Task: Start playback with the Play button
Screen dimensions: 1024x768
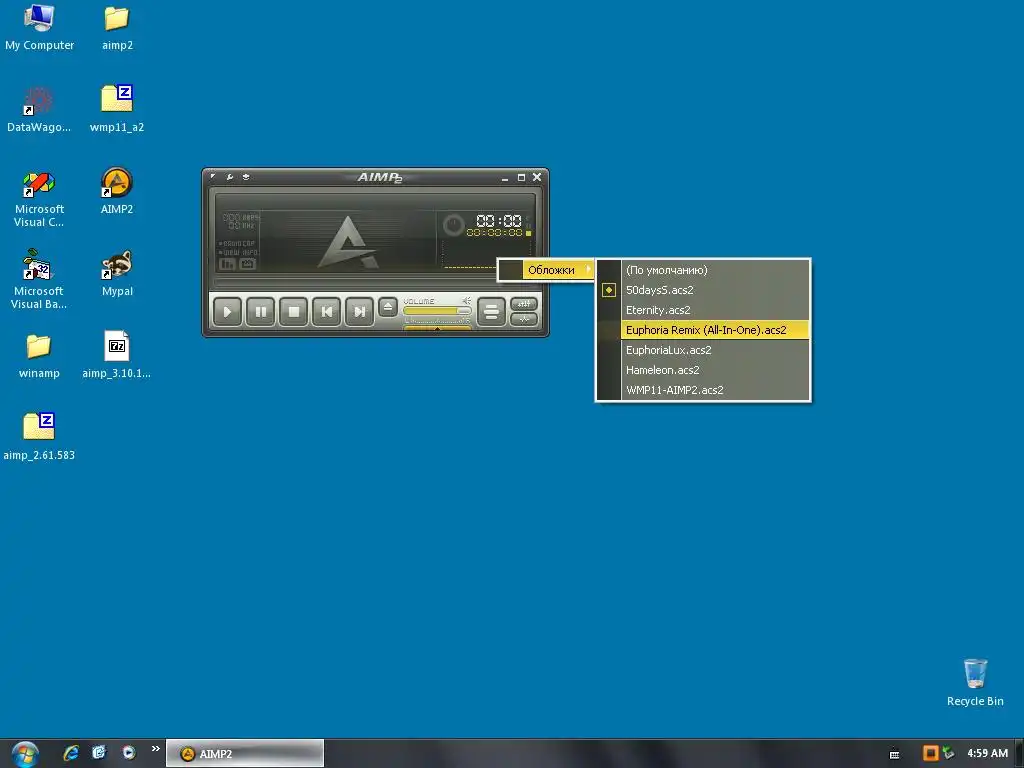Action: [227, 312]
